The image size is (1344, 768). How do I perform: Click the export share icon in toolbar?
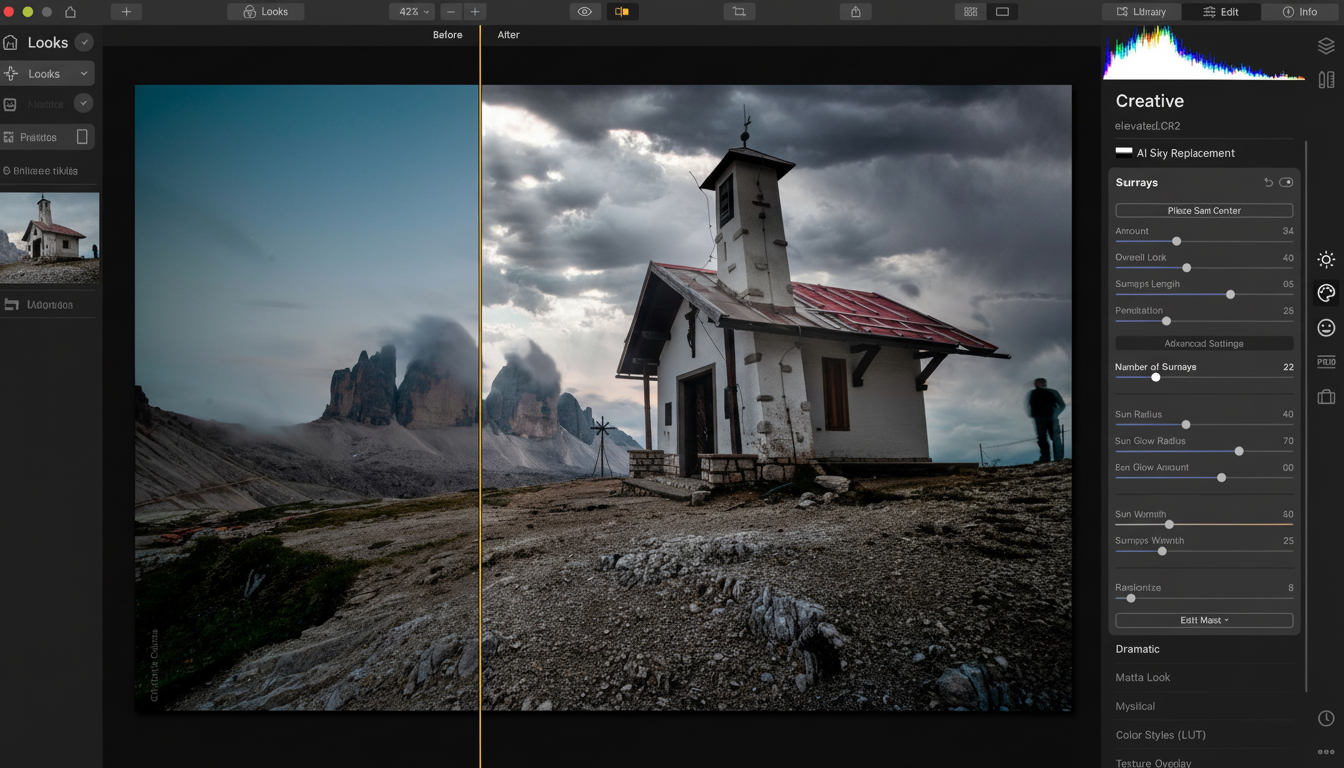click(855, 11)
